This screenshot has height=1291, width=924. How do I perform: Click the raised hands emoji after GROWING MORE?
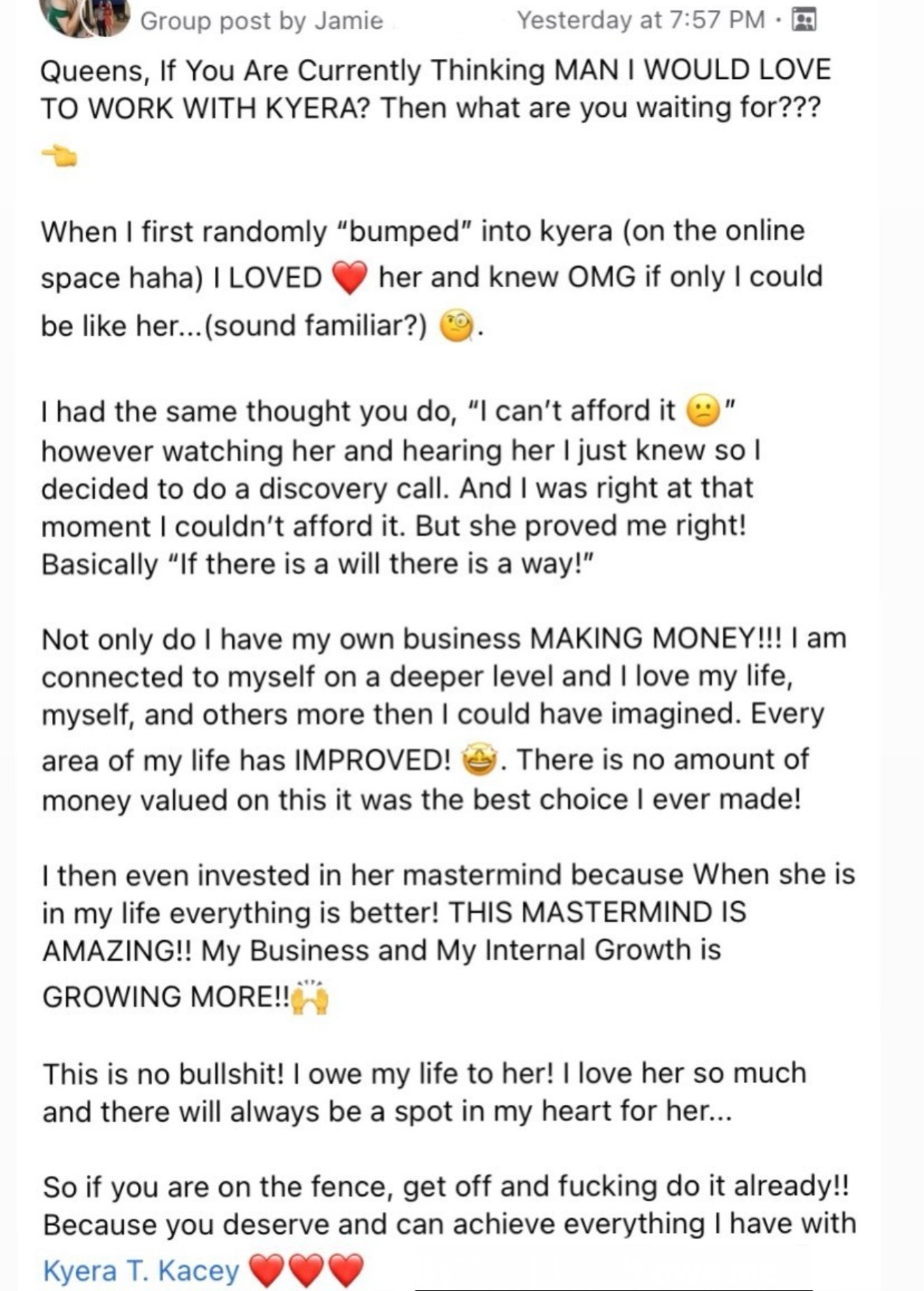coord(309,997)
